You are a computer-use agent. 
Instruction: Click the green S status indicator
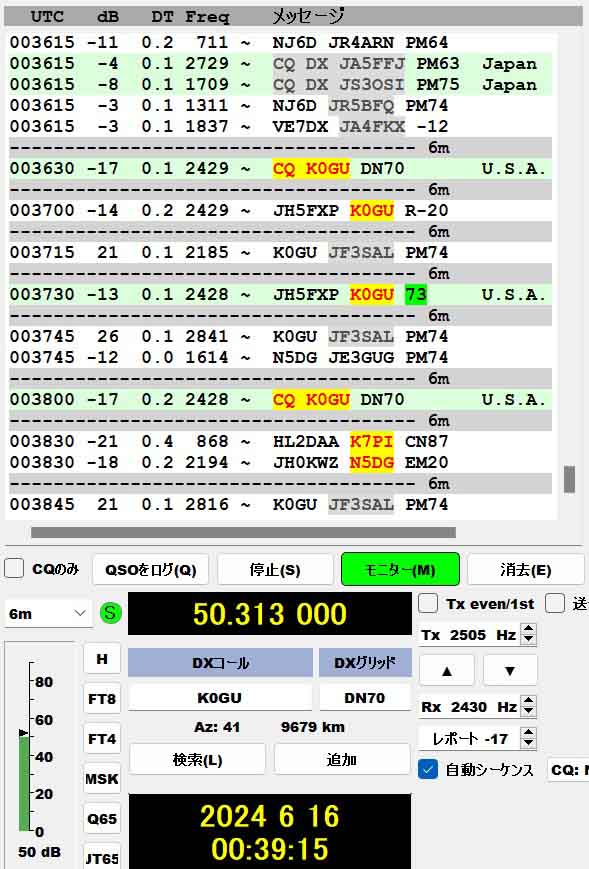110,613
